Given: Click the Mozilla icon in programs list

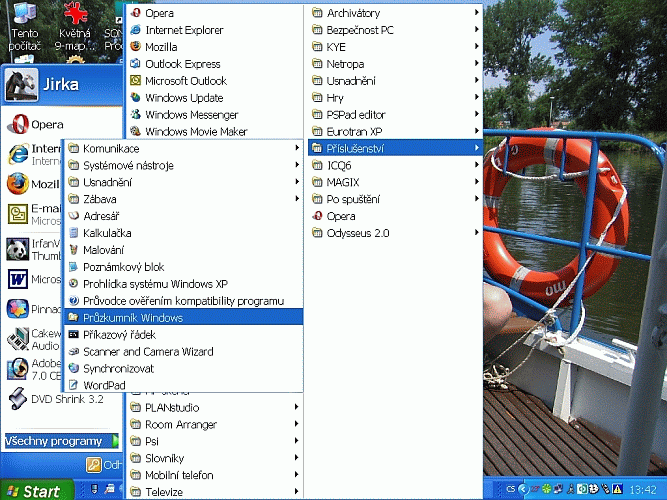Looking at the screenshot, I should tap(135, 46).
